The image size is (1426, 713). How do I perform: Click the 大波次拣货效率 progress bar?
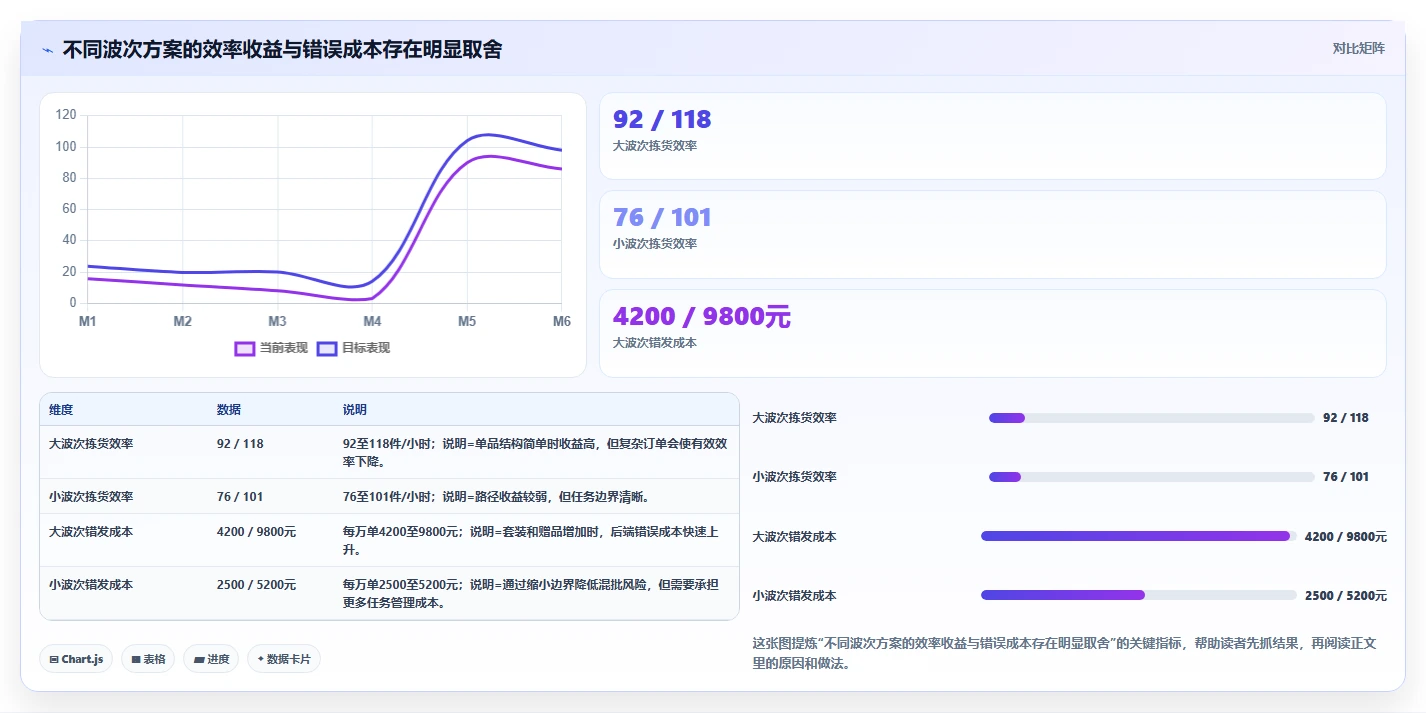tap(1151, 418)
